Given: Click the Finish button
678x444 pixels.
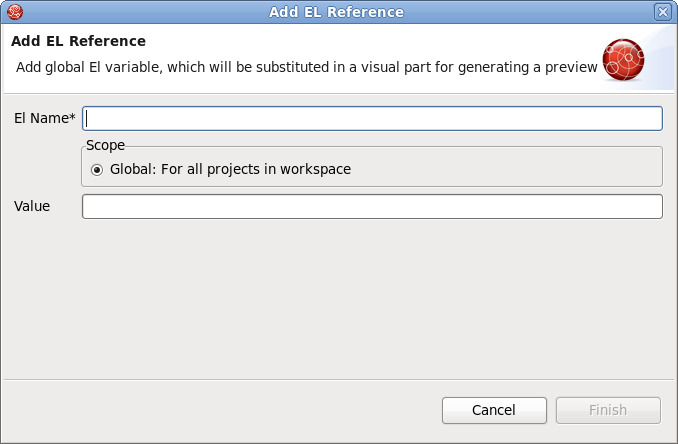Looking at the screenshot, I should coord(608,410).
